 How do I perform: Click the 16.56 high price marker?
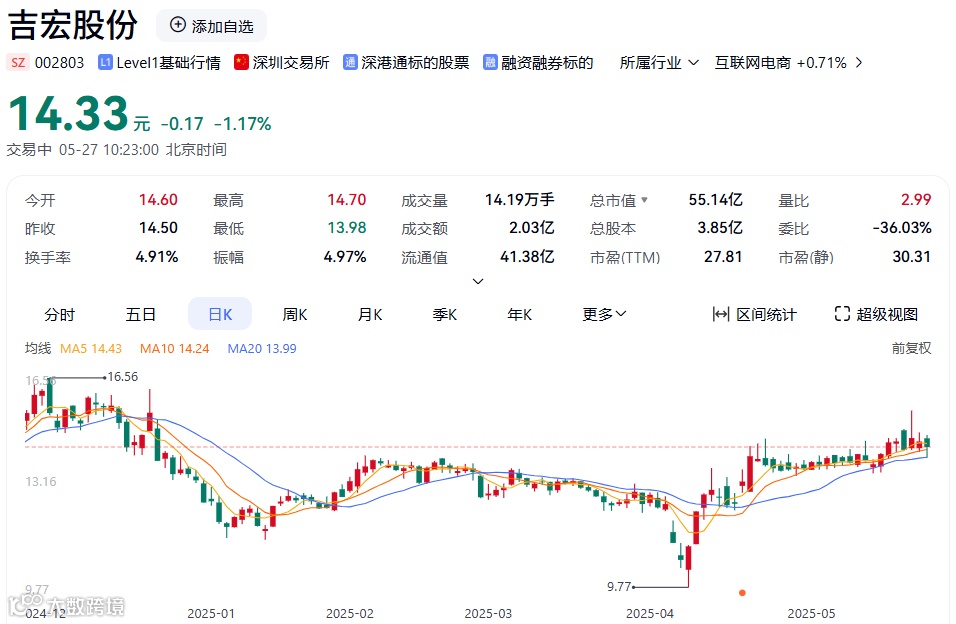click(x=123, y=376)
